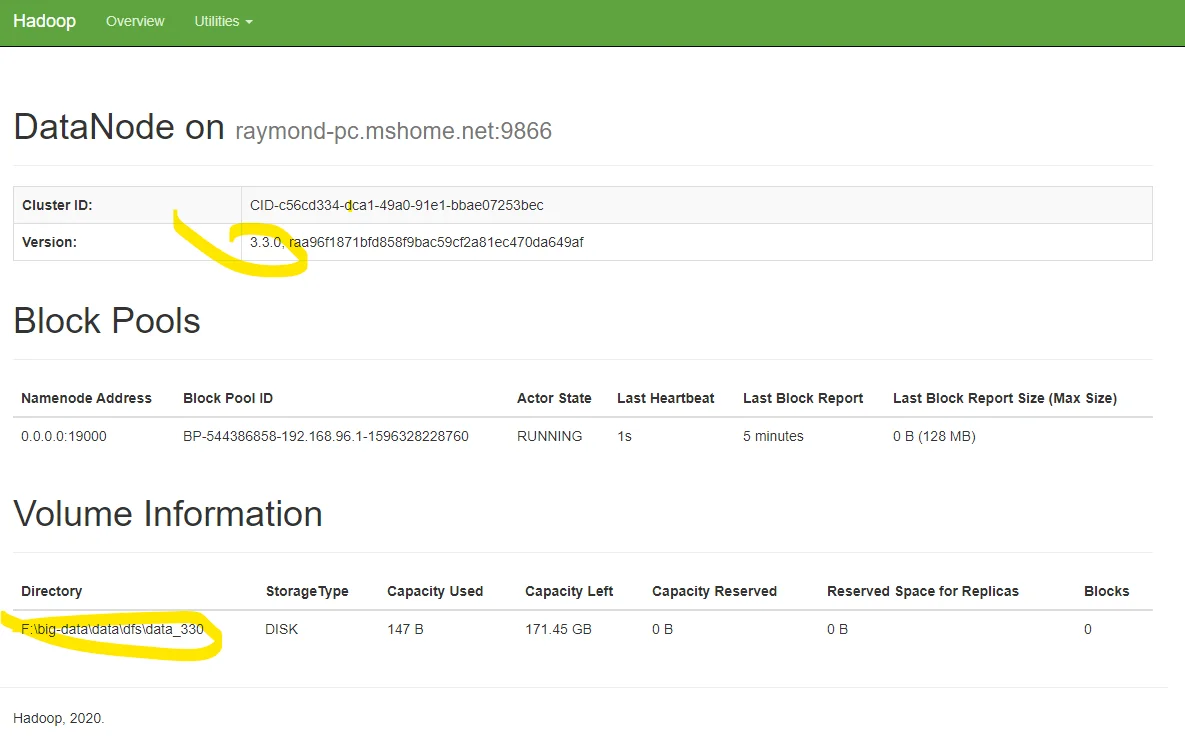
Task: Click the Last Heartbeat column header
Action: (x=665, y=398)
